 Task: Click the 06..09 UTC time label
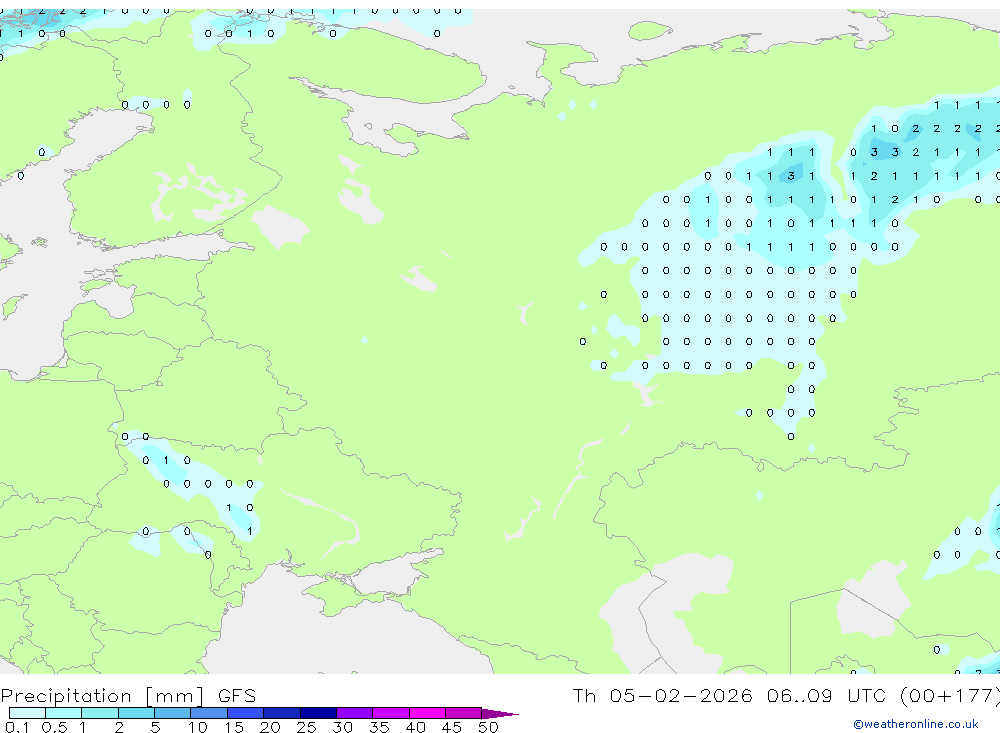click(828, 695)
